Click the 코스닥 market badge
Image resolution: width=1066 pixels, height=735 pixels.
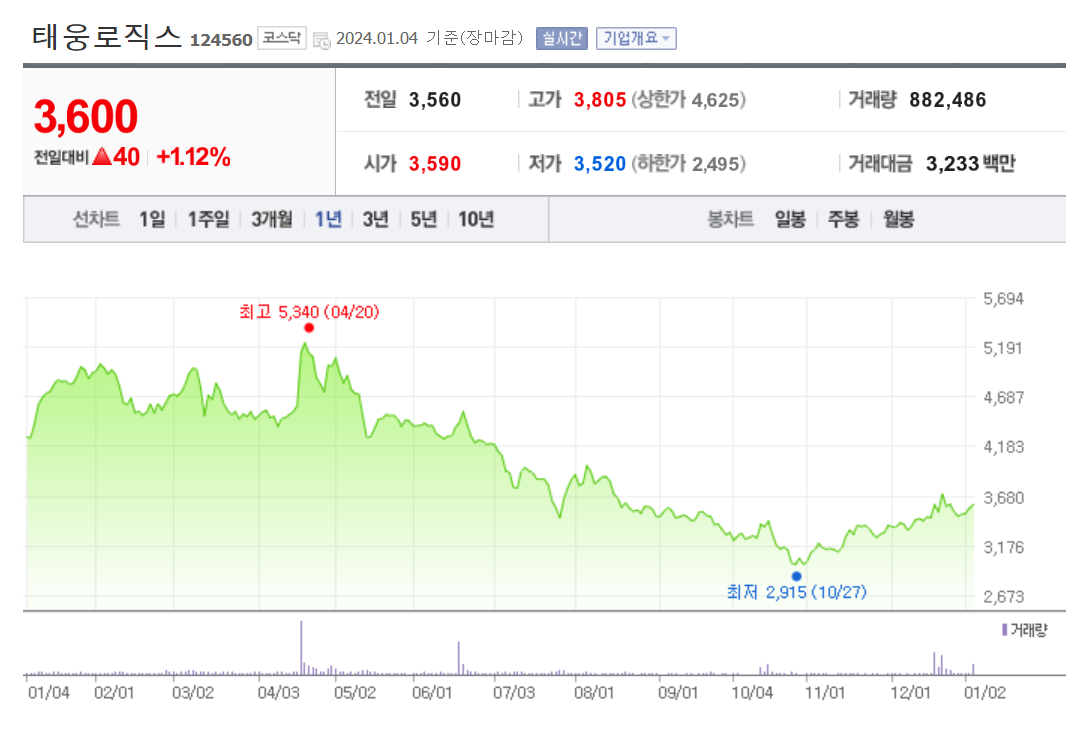point(282,38)
